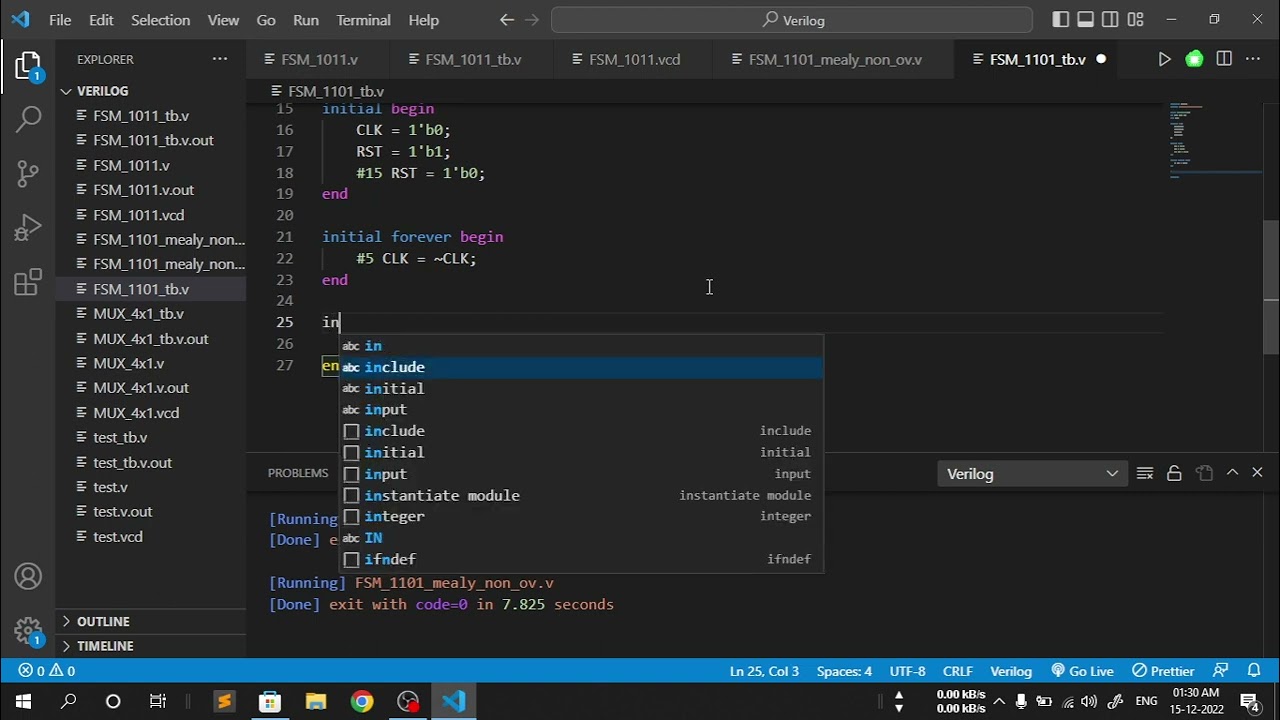Image resolution: width=1280 pixels, height=720 pixels.
Task: Switch to the FSM_1011.vcd editor tab
Action: click(634, 60)
